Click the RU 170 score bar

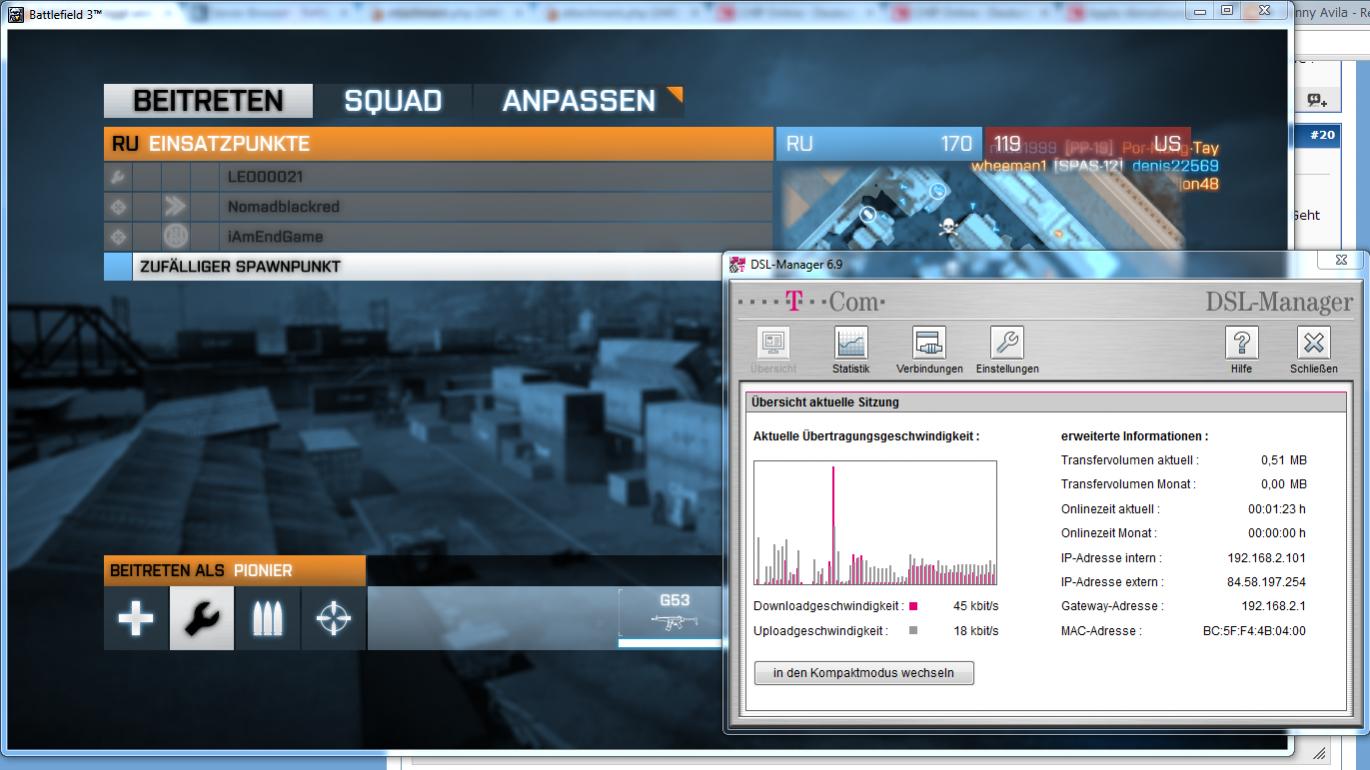pyautogui.click(x=878, y=144)
